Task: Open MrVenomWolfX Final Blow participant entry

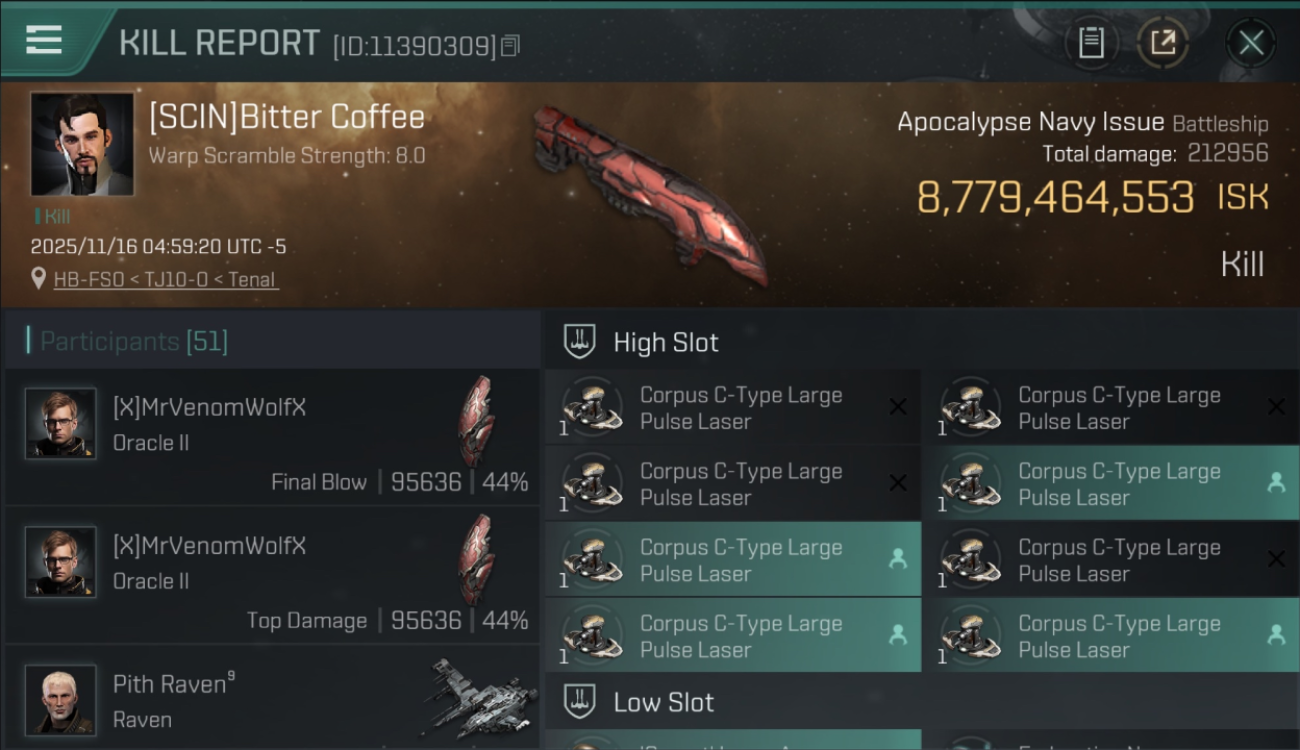Action: tap(272, 437)
